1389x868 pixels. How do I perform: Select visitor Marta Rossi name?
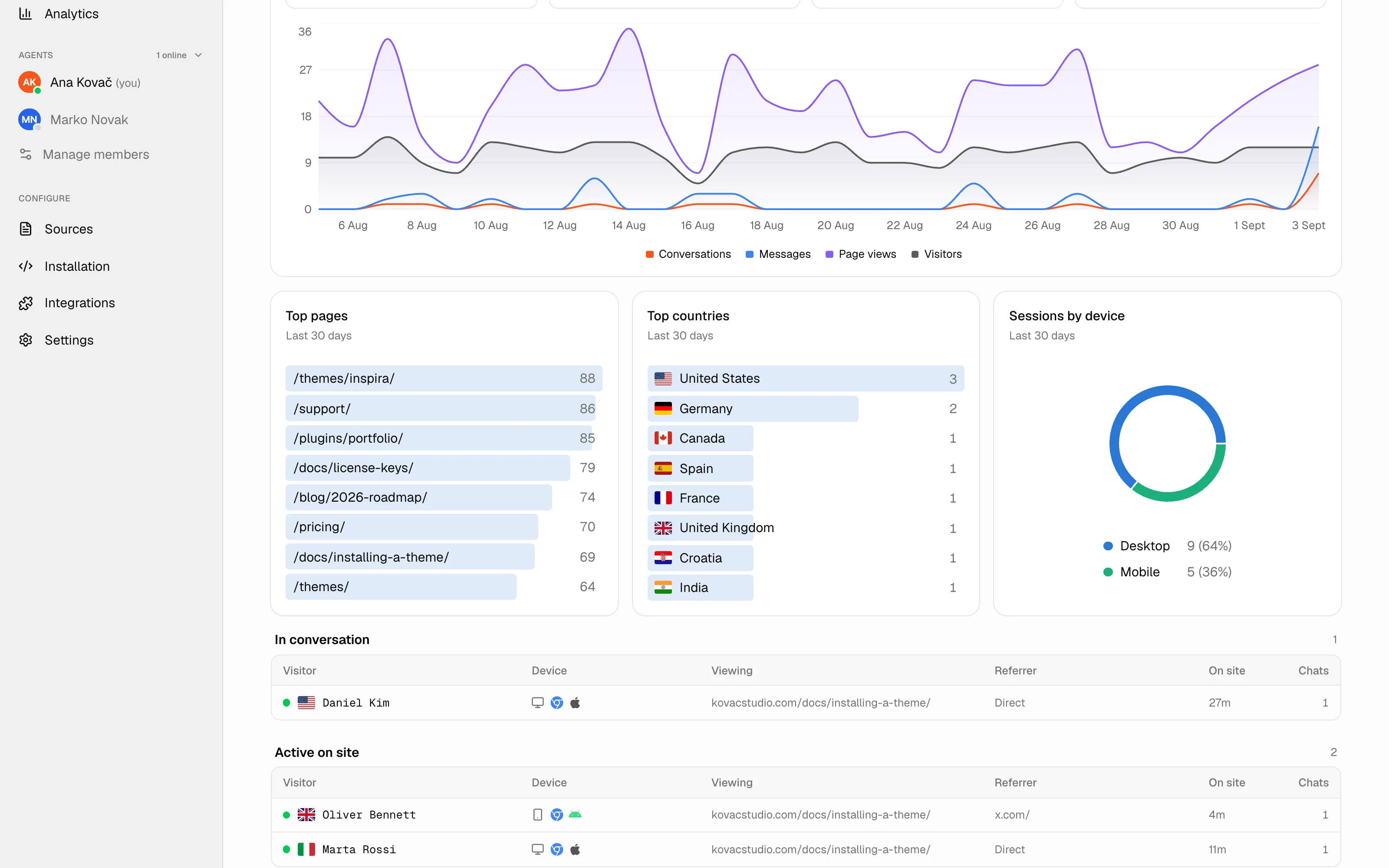pos(359,849)
